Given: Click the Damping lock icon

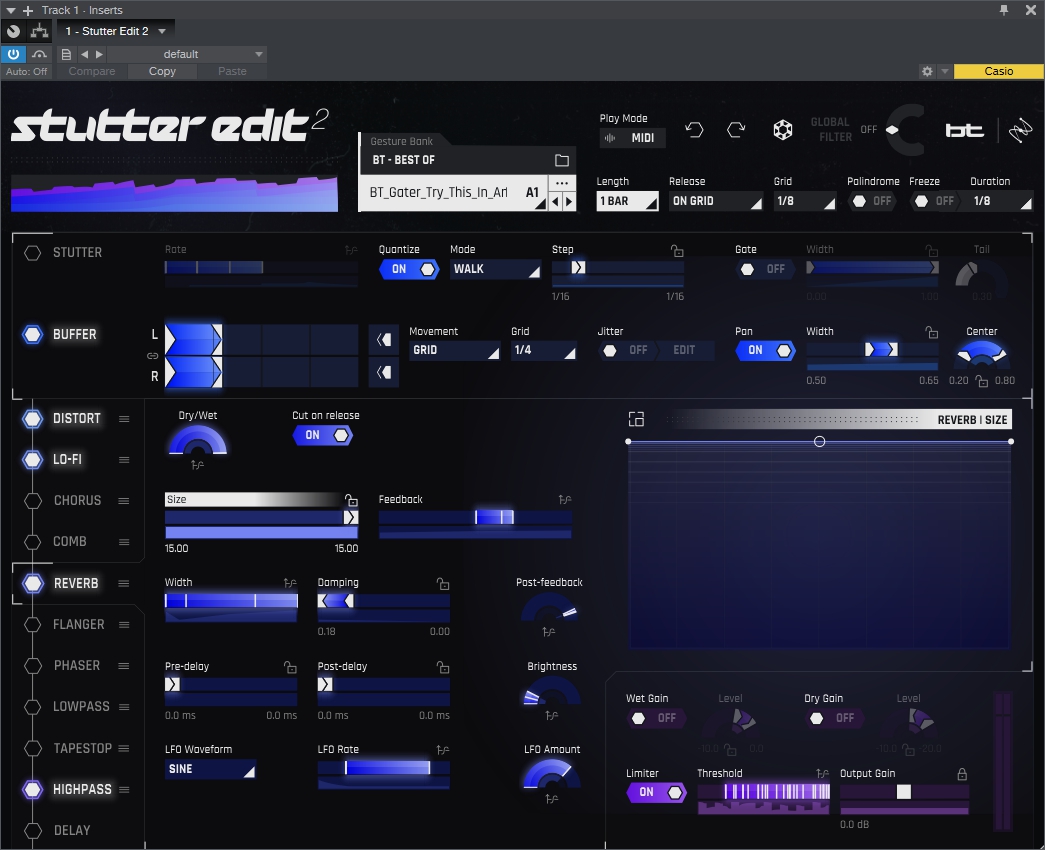Looking at the screenshot, I should pyautogui.click(x=443, y=584).
